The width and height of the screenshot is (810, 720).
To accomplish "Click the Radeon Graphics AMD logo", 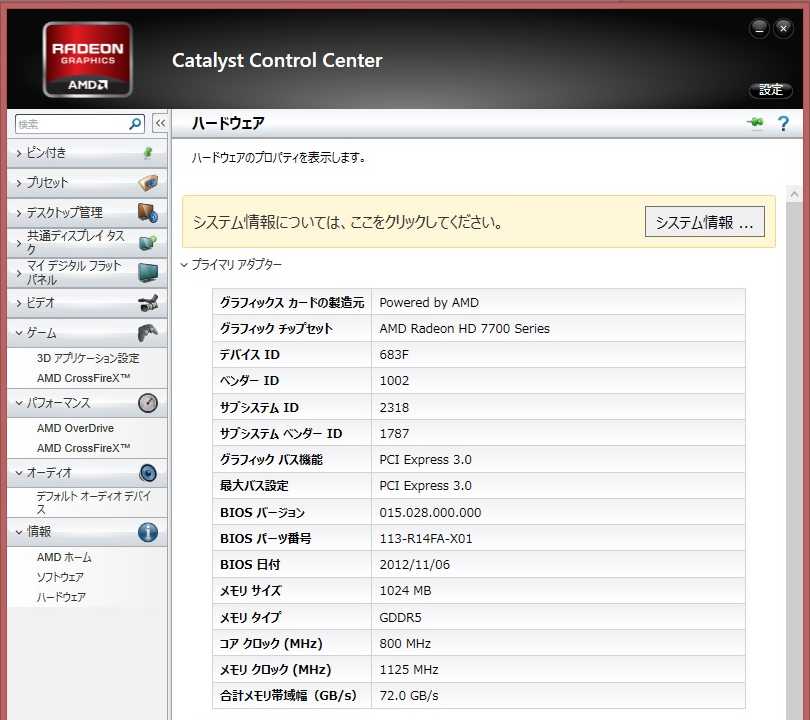I will click(88, 59).
